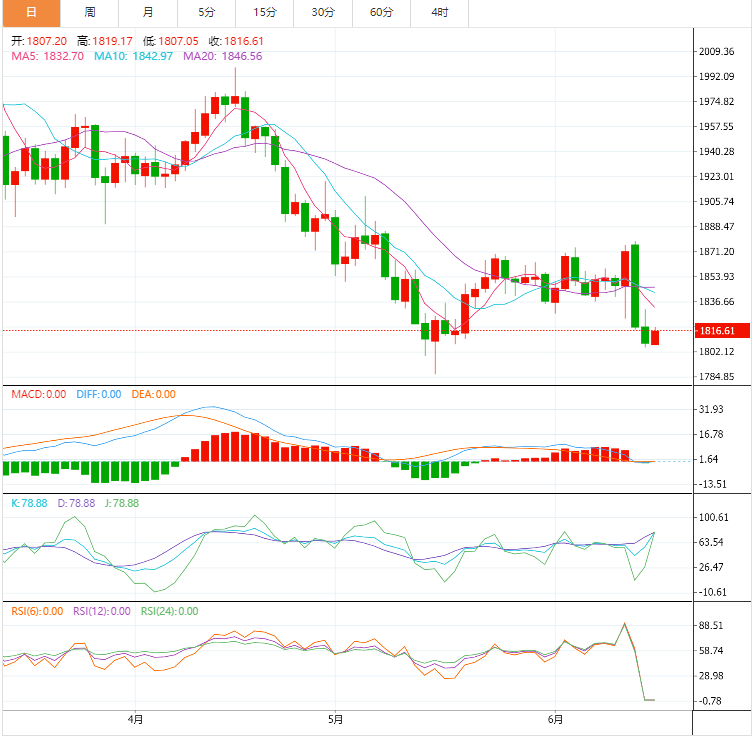Click the 6月 date axis label
The image size is (755, 743).
tap(555, 720)
